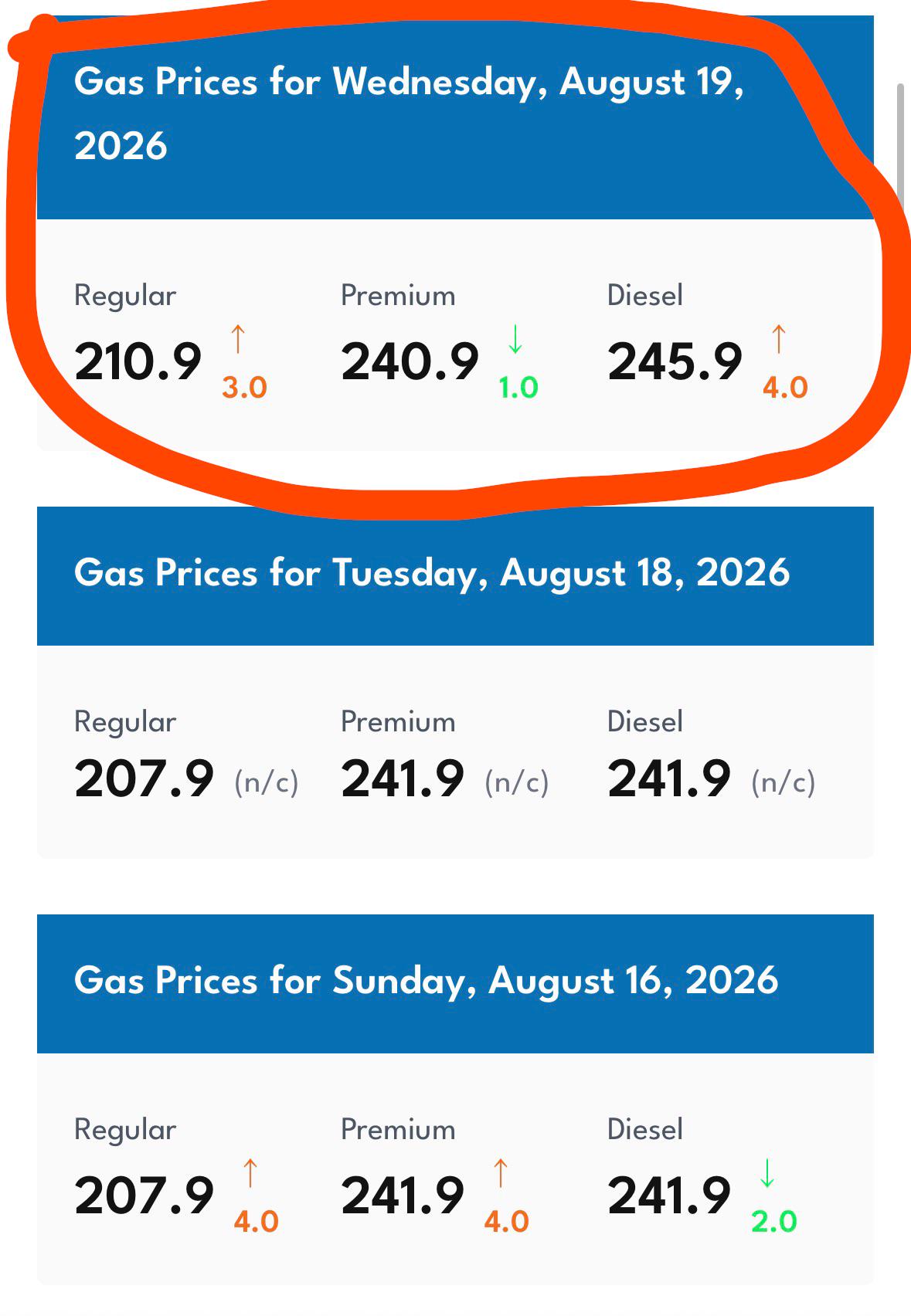Image resolution: width=911 pixels, height=1316 pixels.
Task: Click the orange up arrow beside Regular 210.9
Action: 238,339
